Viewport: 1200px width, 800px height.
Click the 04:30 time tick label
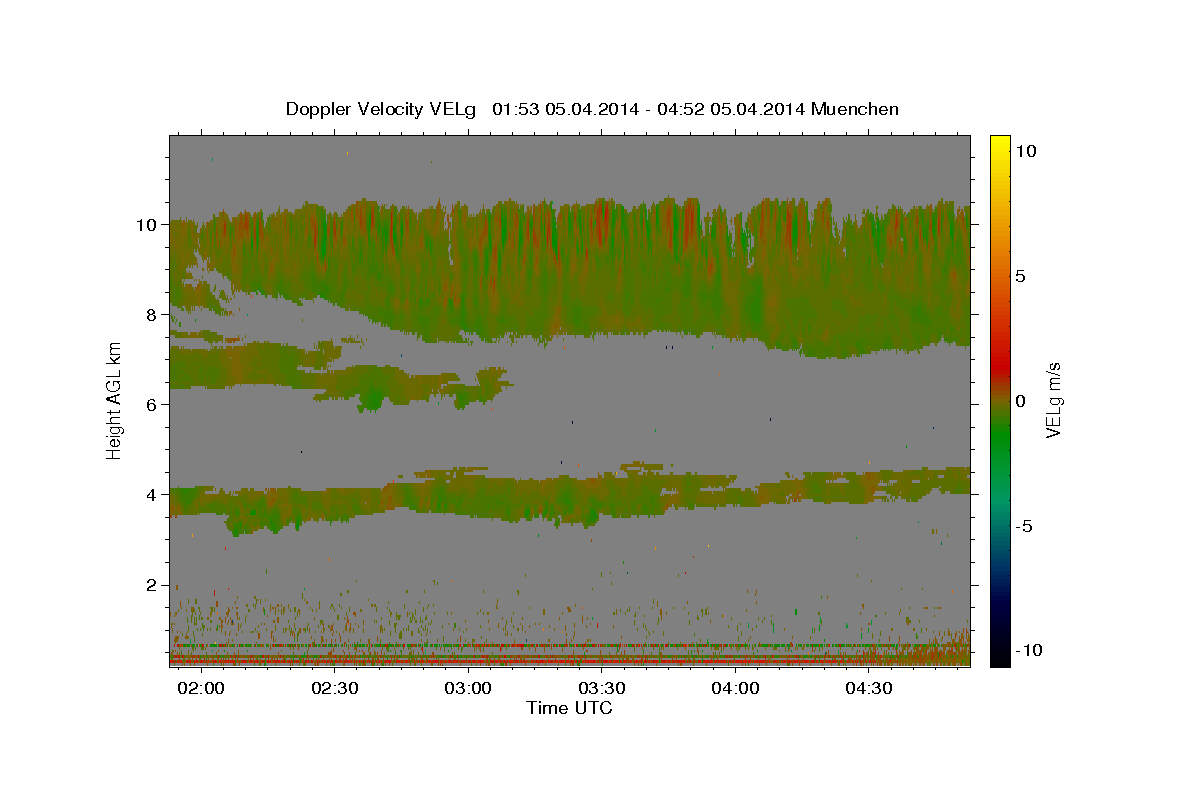pyautogui.click(x=869, y=688)
